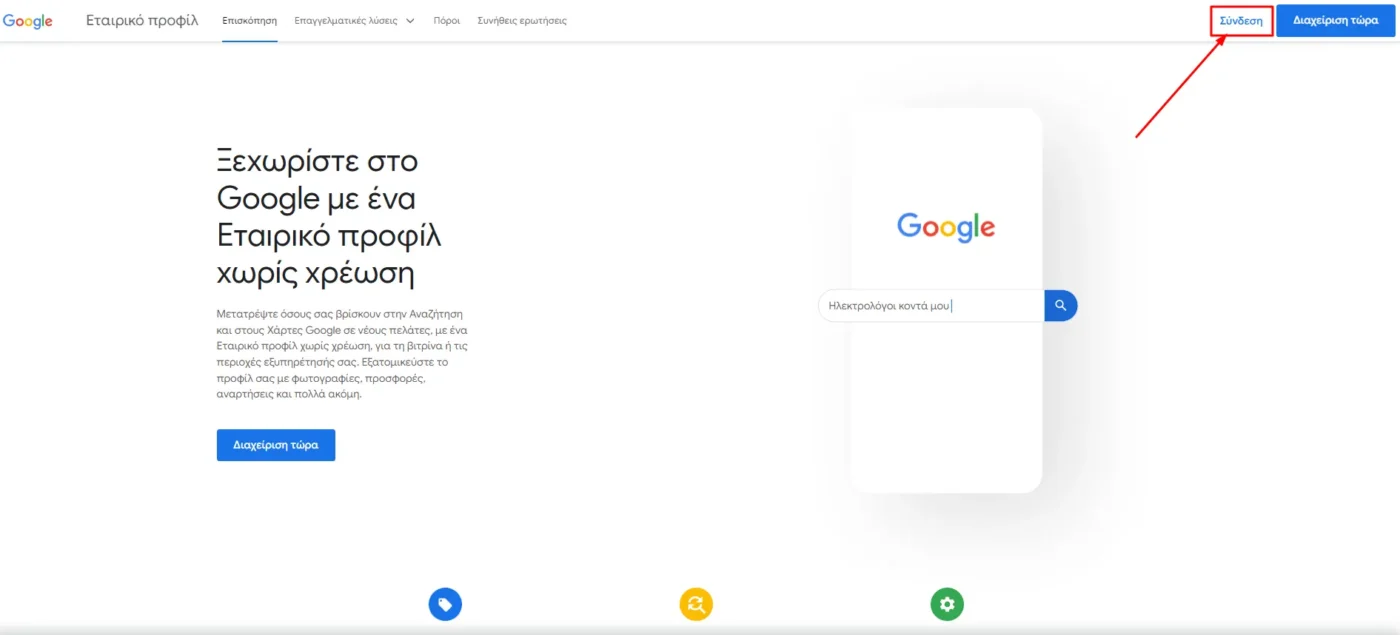Viewport: 1400px width, 635px height.
Task: Click the Μετατρέψτε όσους σας βρίσκουν paragraph
Action: (x=342, y=354)
